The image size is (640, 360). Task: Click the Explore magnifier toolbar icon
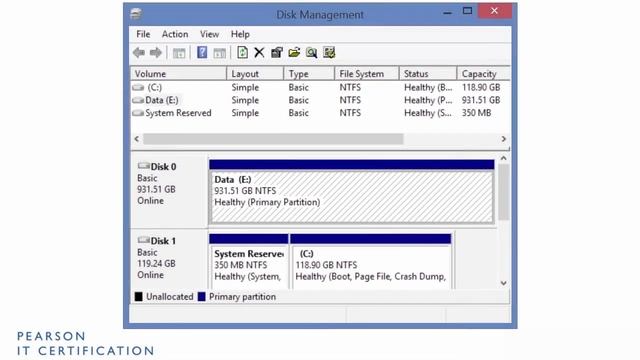pyautogui.click(x=311, y=52)
